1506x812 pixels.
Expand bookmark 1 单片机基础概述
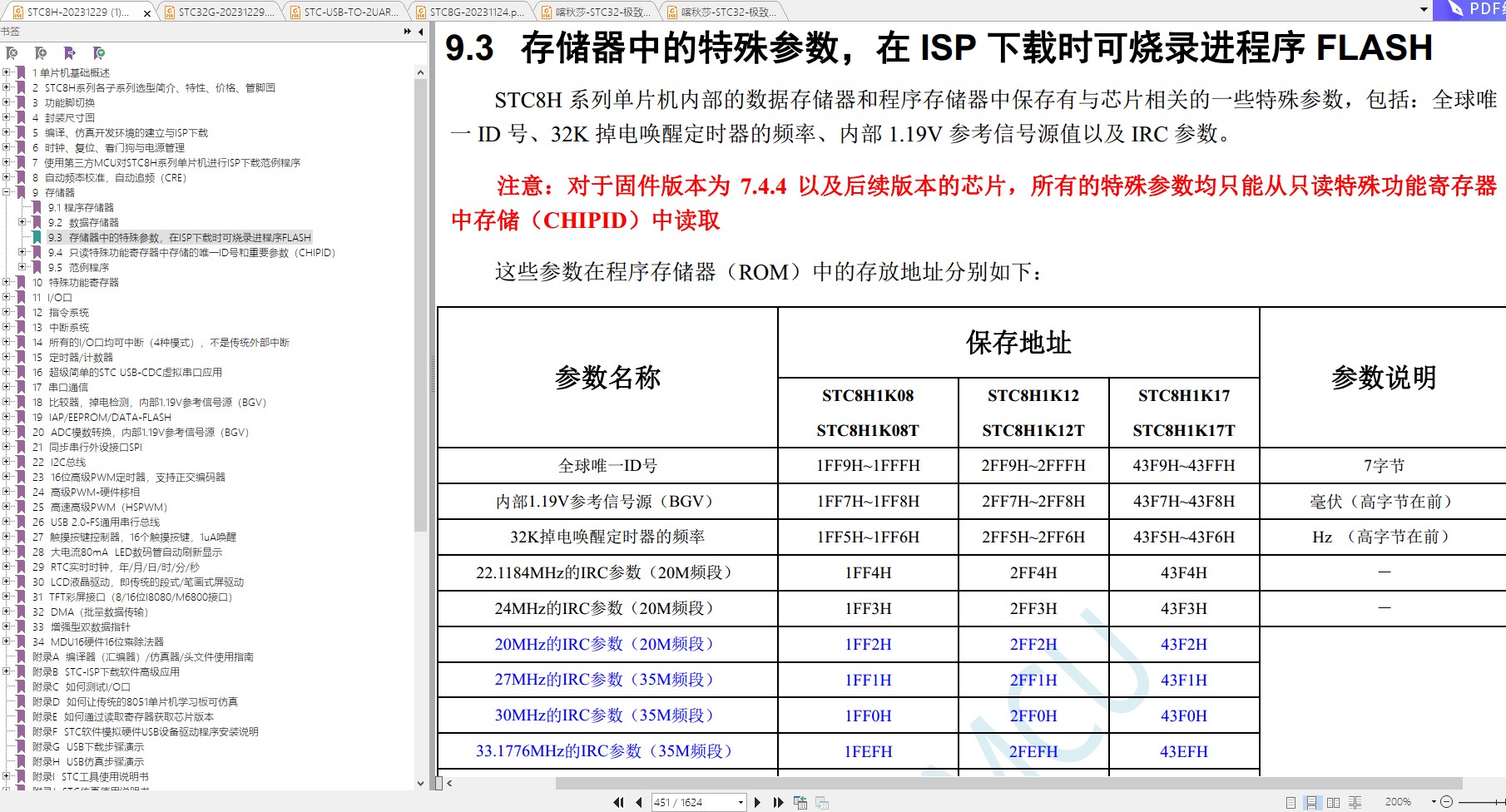[x=7, y=73]
